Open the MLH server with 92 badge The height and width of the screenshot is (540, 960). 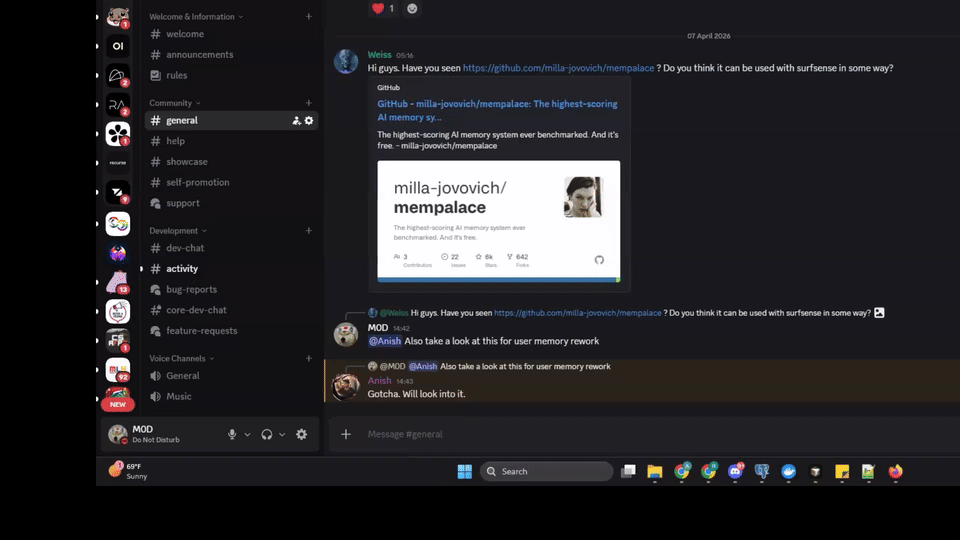pyautogui.click(x=118, y=370)
